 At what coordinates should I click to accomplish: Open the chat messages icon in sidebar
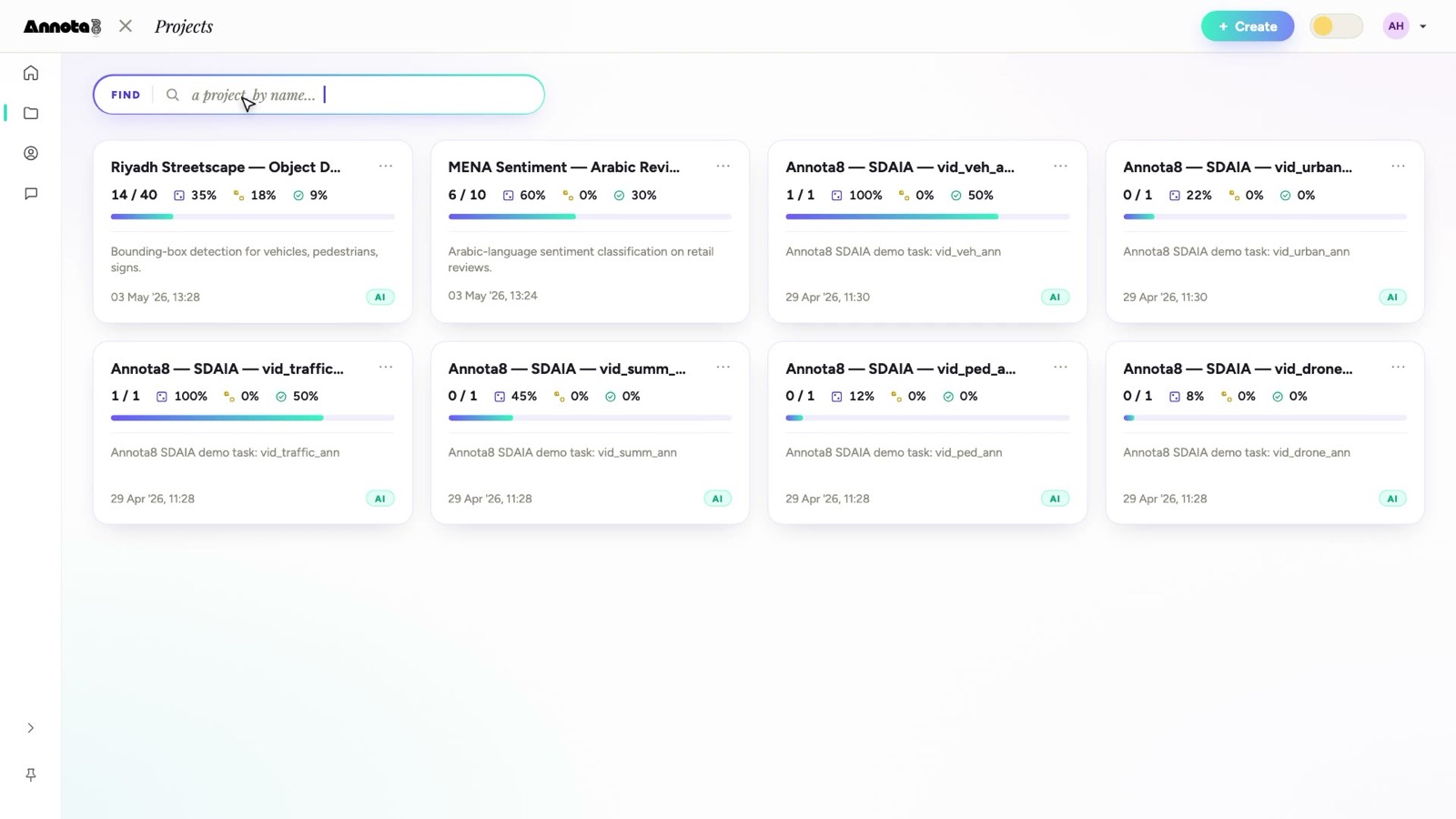31,193
